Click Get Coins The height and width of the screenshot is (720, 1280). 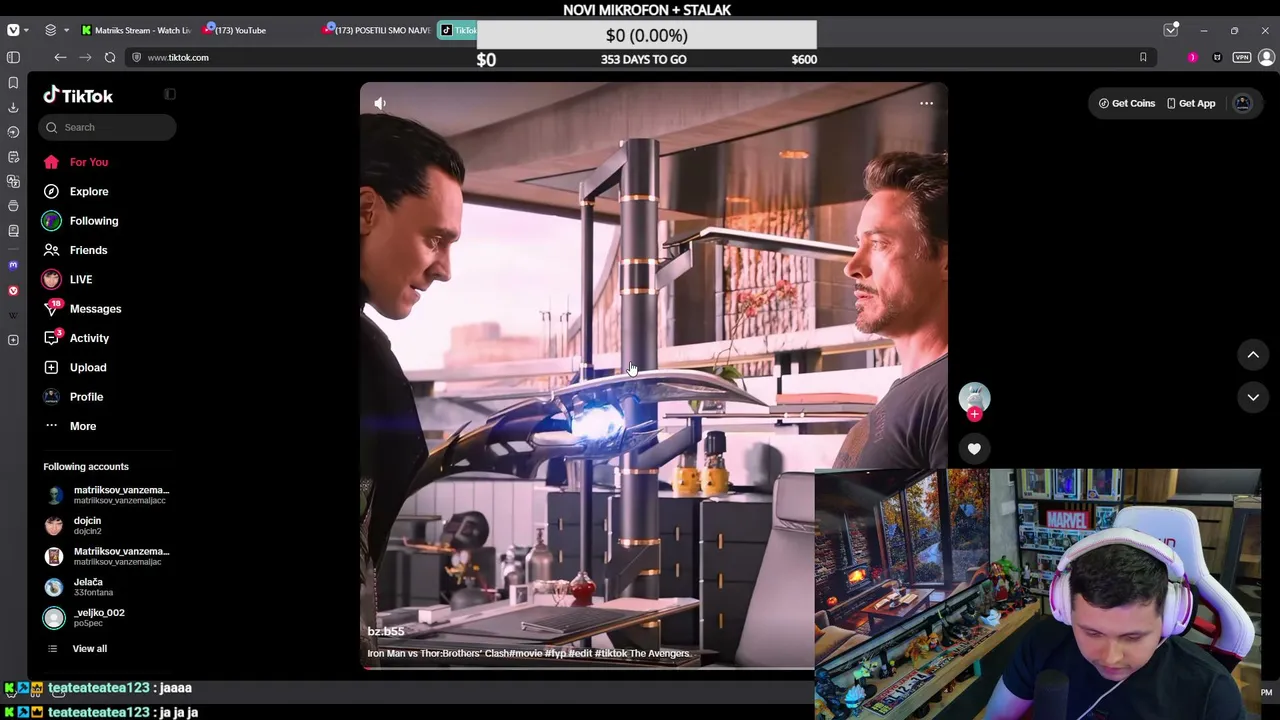click(x=1127, y=103)
